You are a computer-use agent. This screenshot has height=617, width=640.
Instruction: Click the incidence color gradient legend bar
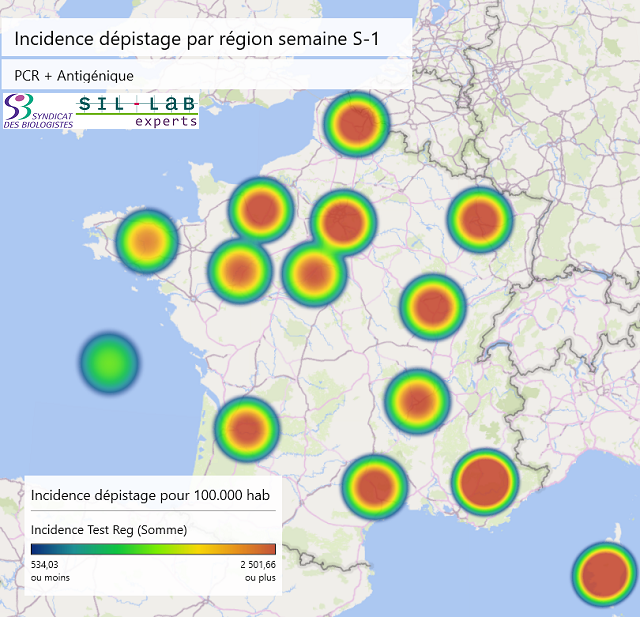[153, 549]
